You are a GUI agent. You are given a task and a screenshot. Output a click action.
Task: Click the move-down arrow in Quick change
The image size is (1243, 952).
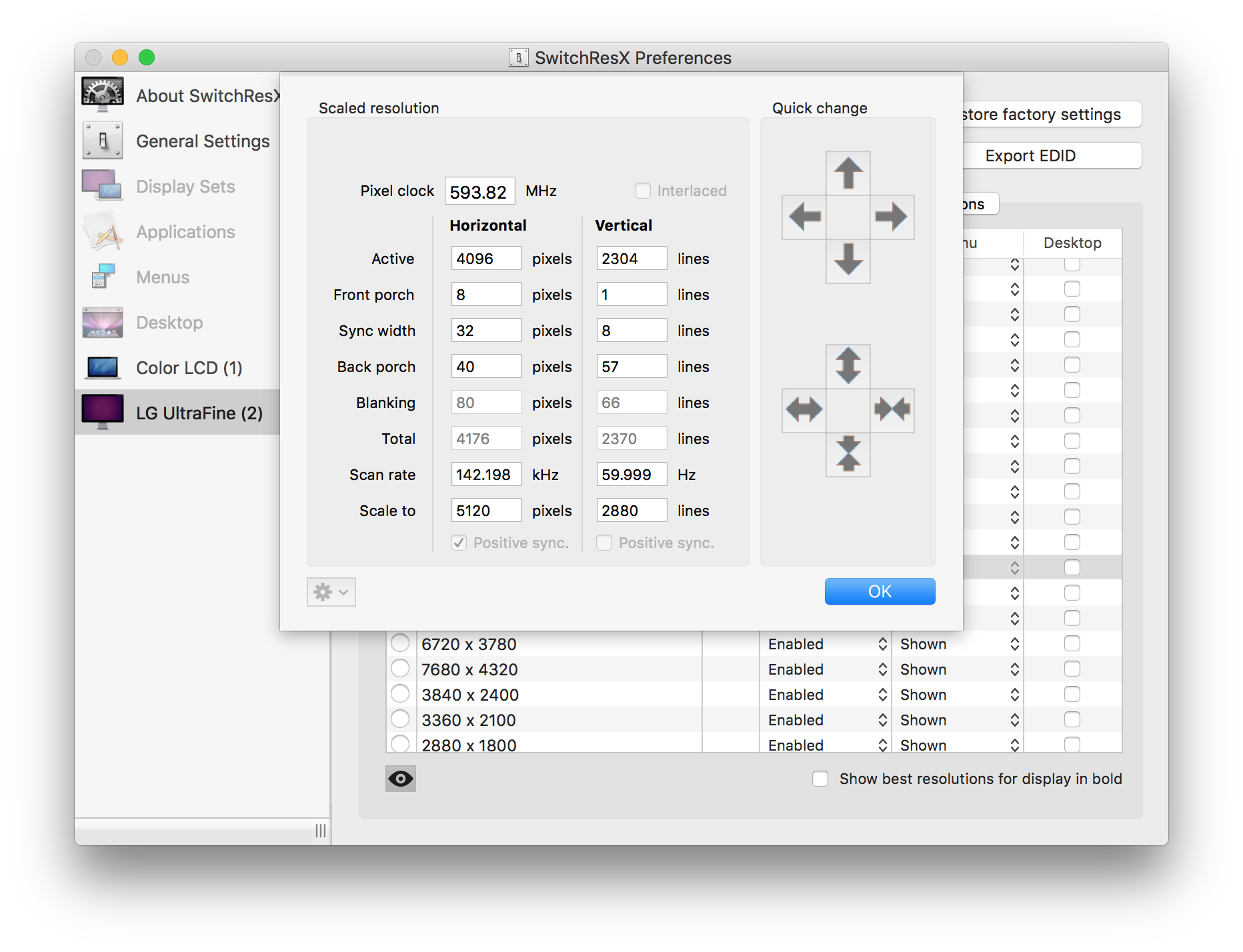click(848, 260)
